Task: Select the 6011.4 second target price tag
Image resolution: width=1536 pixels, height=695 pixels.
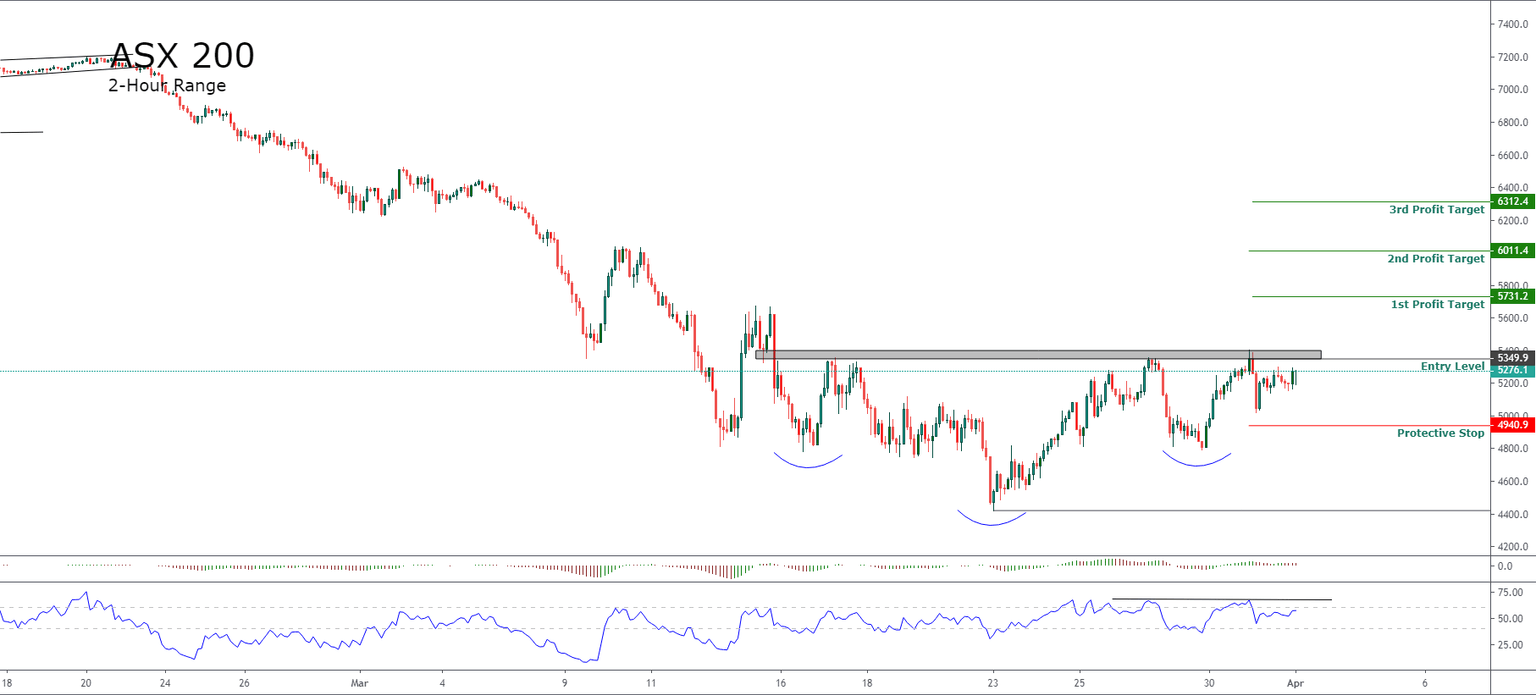Action: [x=1513, y=250]
